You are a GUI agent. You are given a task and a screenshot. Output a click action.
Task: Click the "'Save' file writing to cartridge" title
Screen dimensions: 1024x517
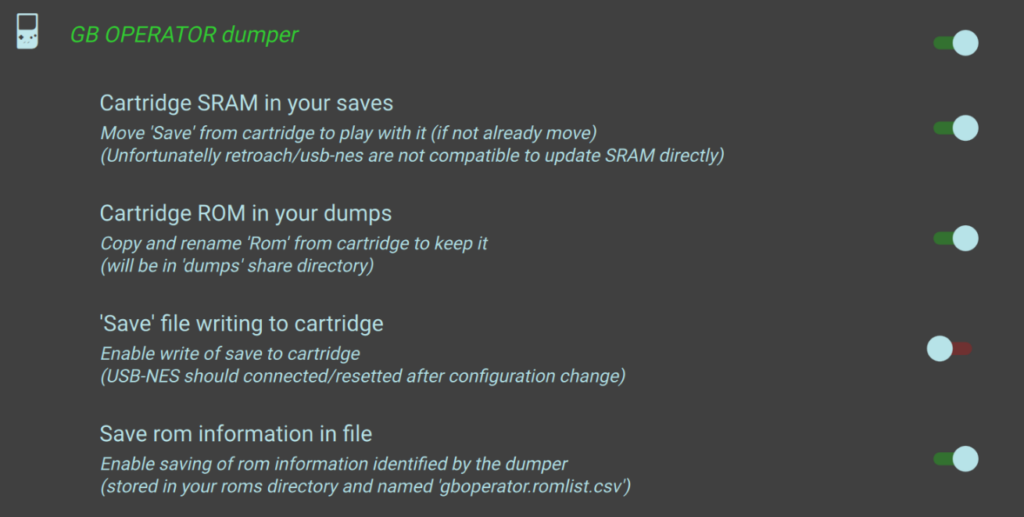tap(241, 323)
